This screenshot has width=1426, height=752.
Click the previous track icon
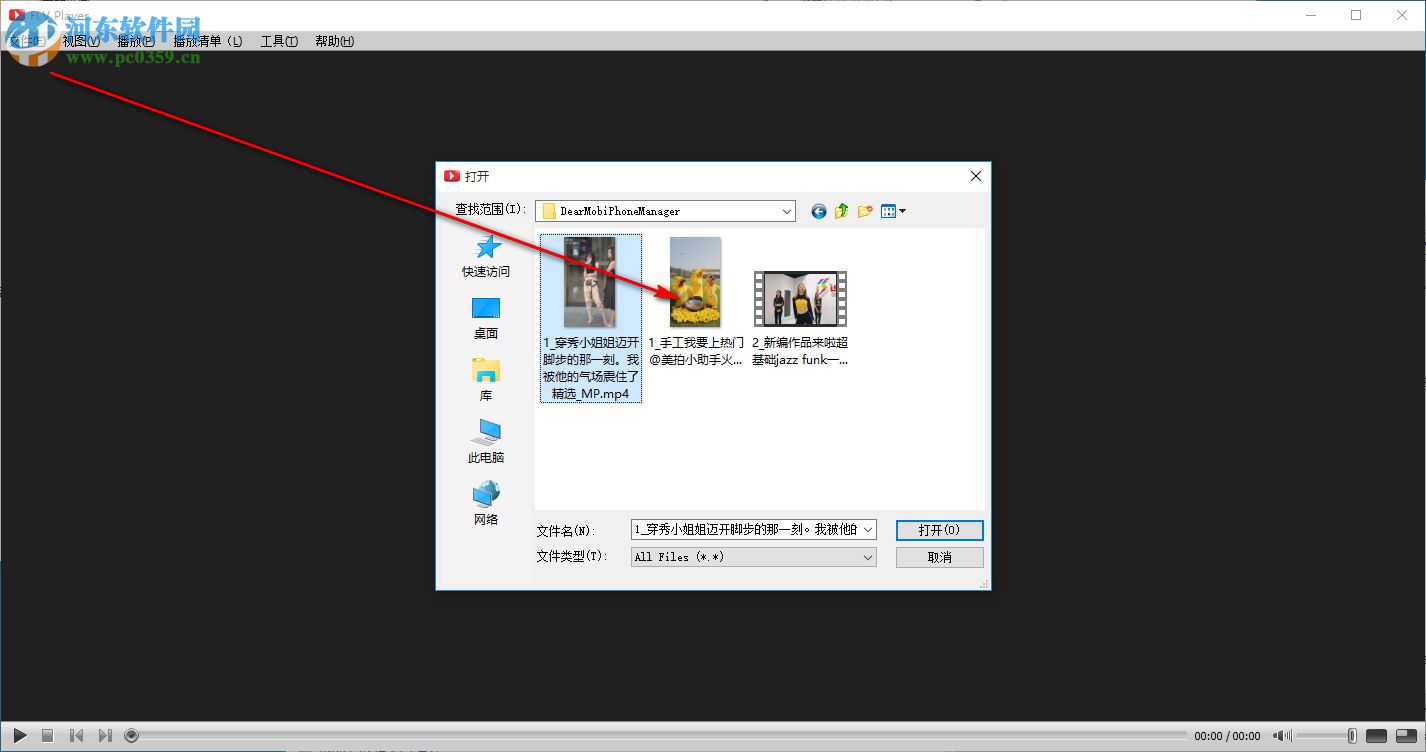(x=76, y=735)
